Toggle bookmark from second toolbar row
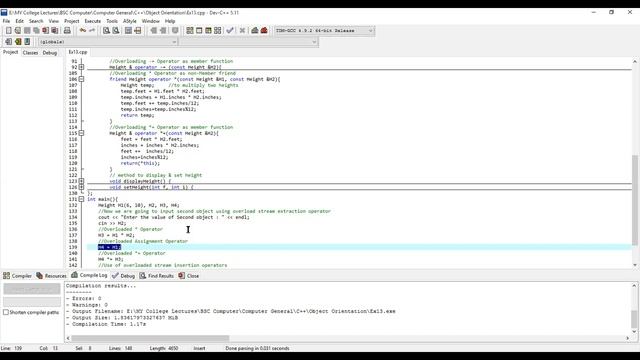 point(18,42)
